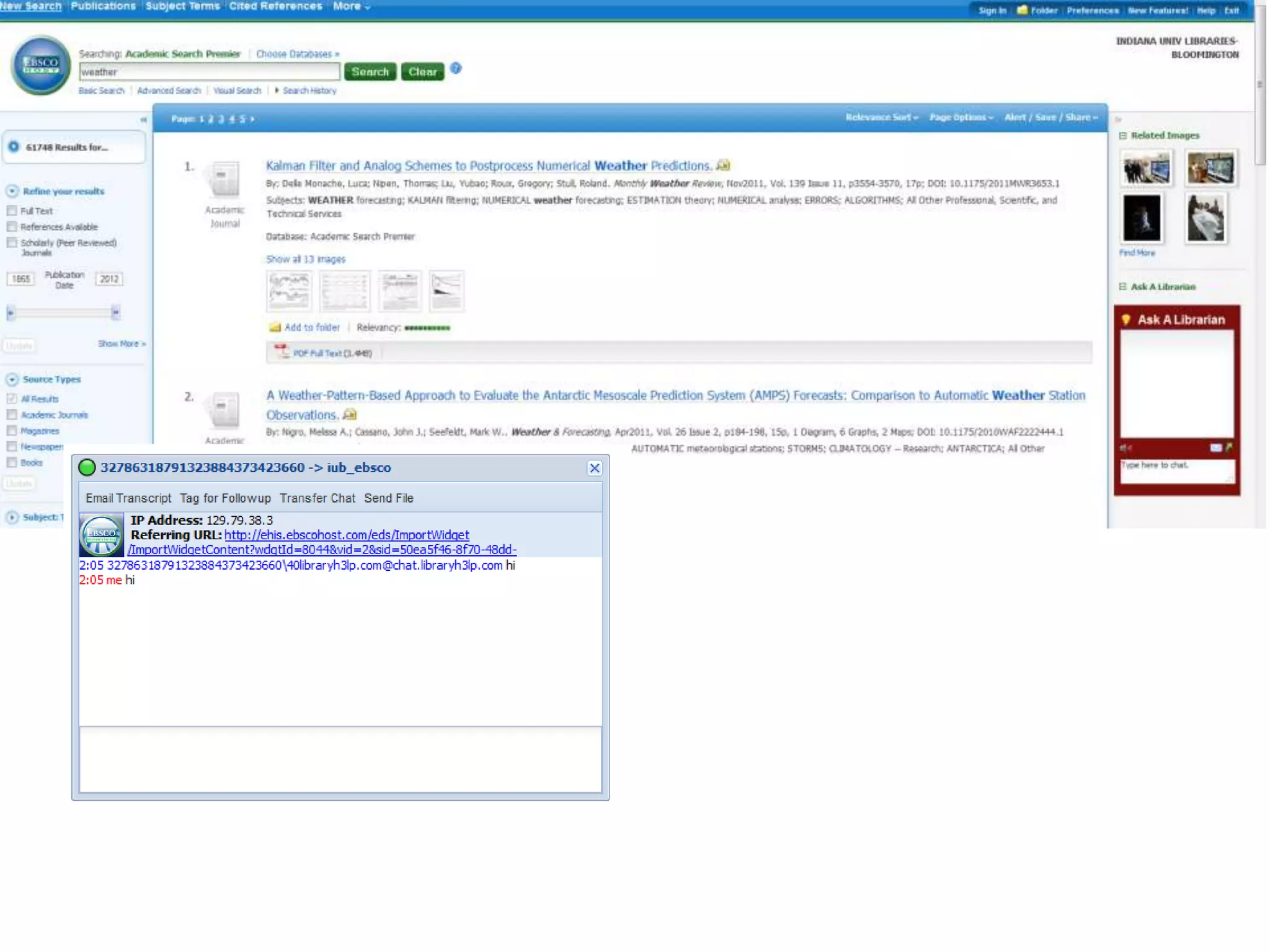
Task: Click the first Related Images thumbnail
Action: (x=1147, y=168)
